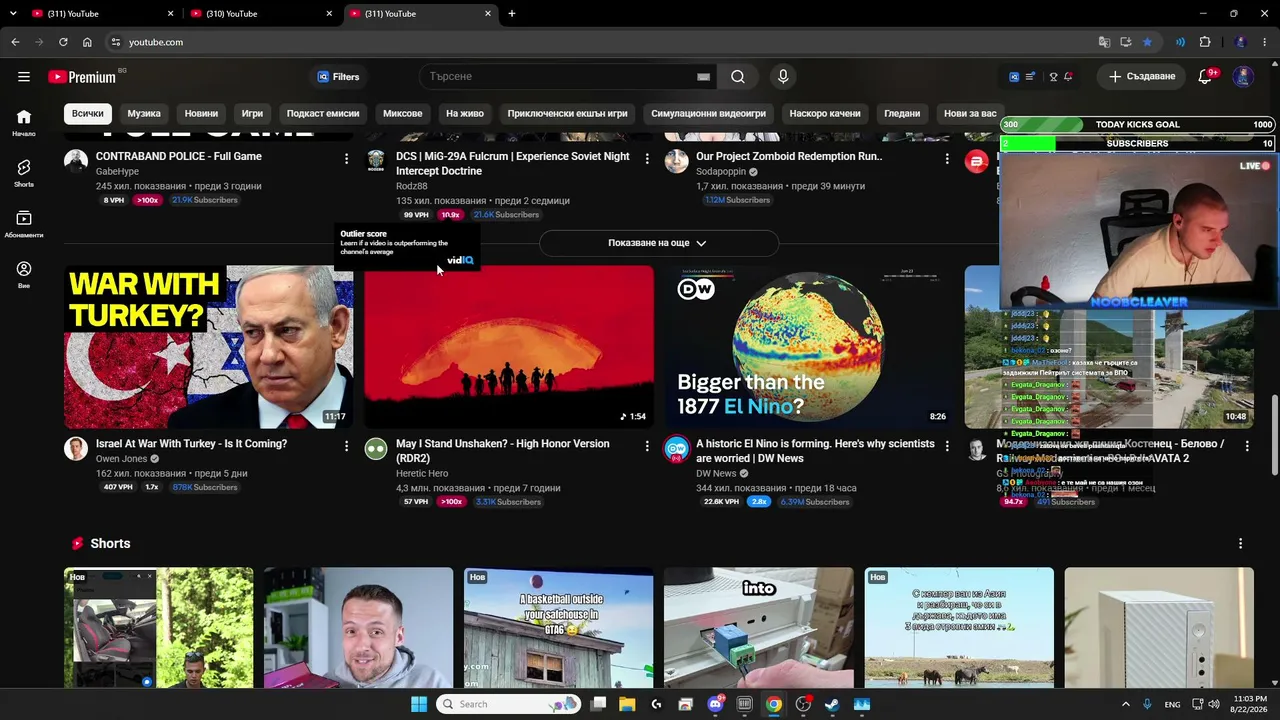Click the vidIQ logo icon in header

pyautogui.click(x=1013, y=77)
